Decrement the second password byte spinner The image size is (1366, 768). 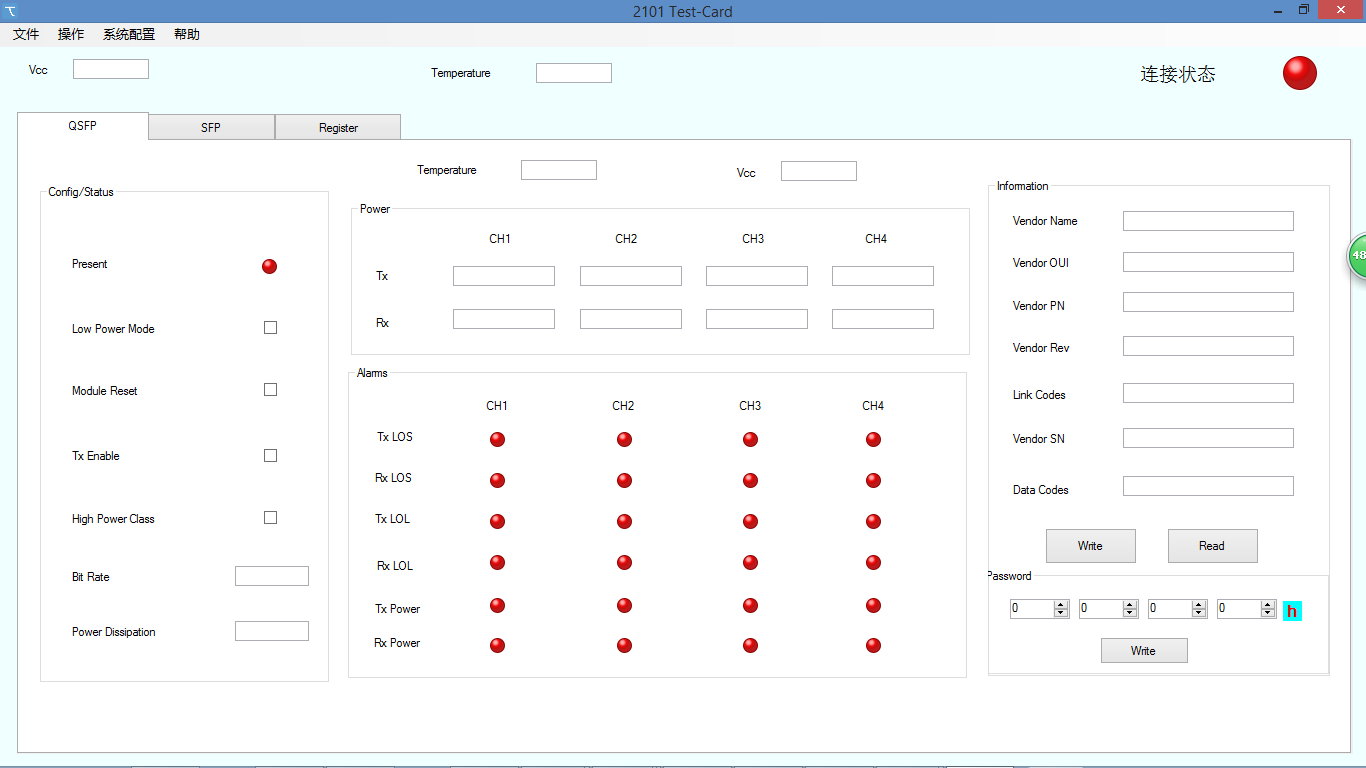tap(1130, 613)
